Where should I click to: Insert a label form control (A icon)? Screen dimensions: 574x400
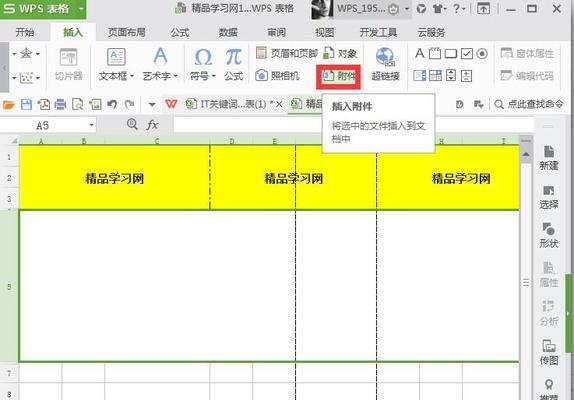420,53
